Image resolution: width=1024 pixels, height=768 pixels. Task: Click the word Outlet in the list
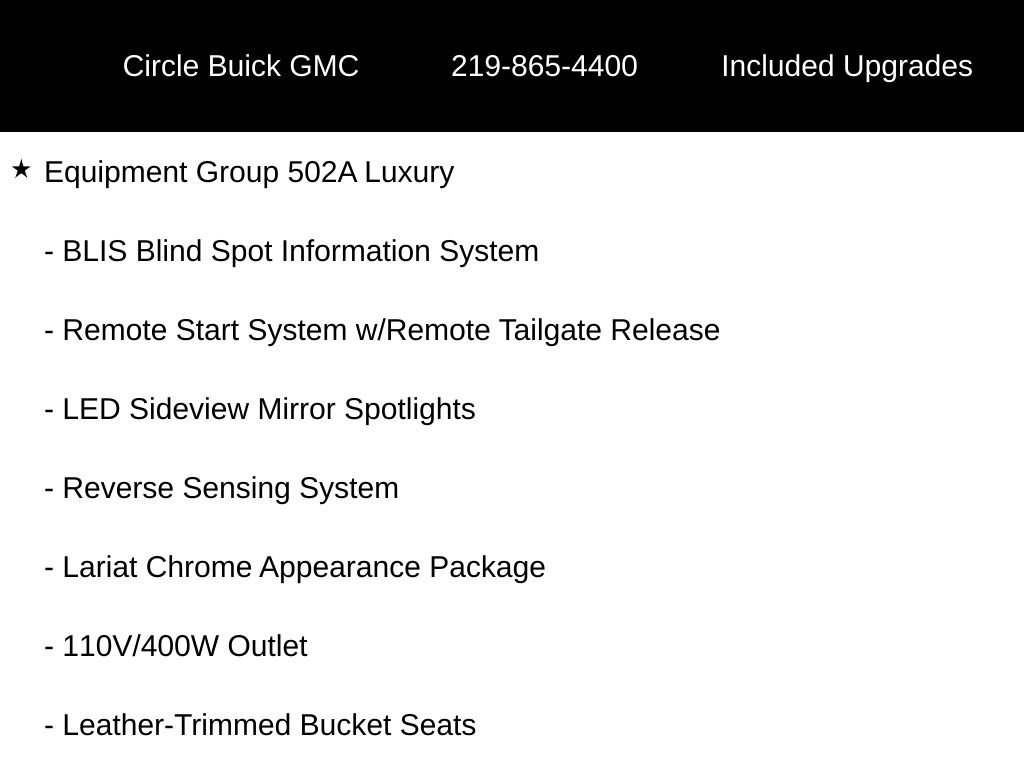click(x=267, y=646)
